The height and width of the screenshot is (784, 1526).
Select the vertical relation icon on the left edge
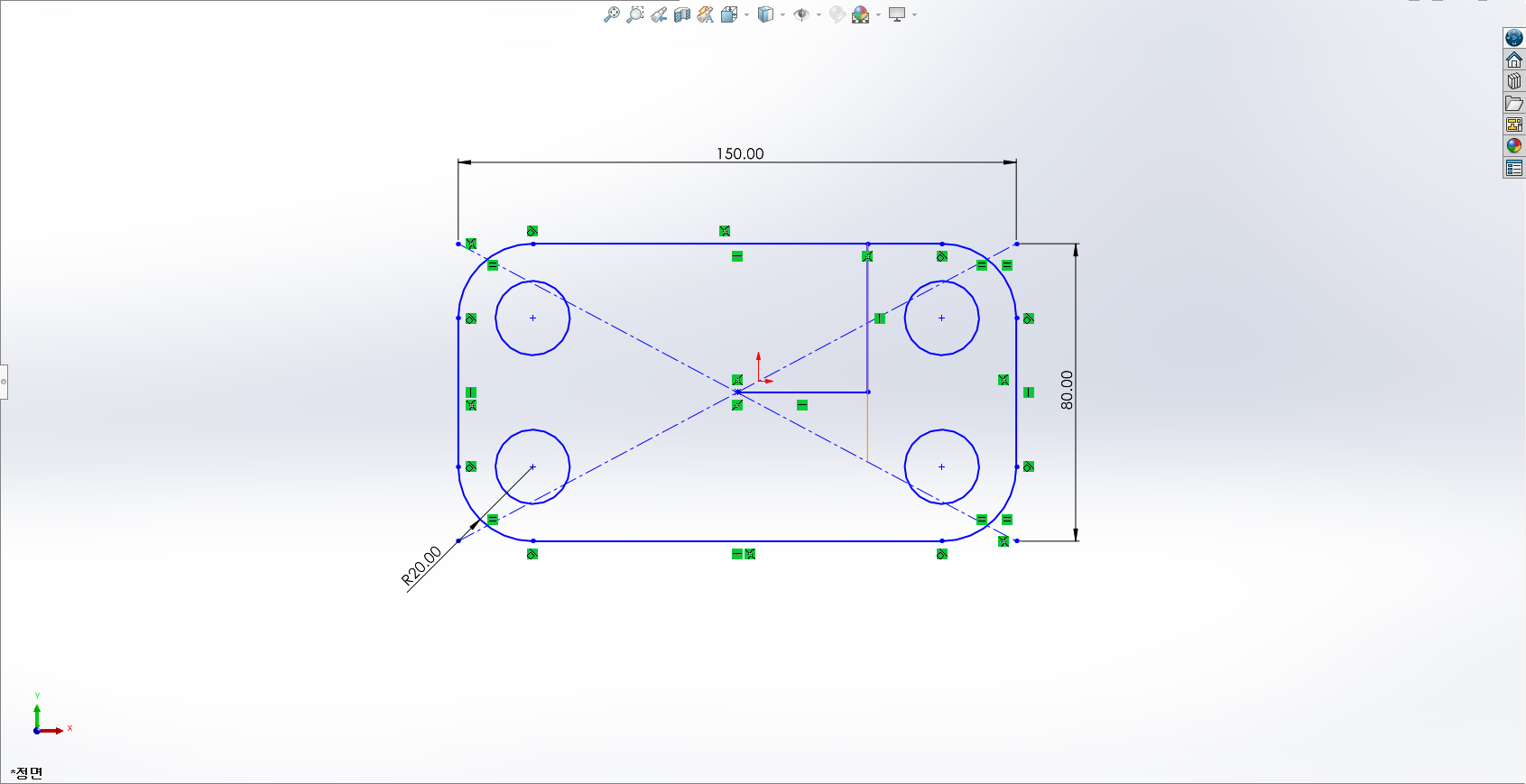click(x=471, y=392)
